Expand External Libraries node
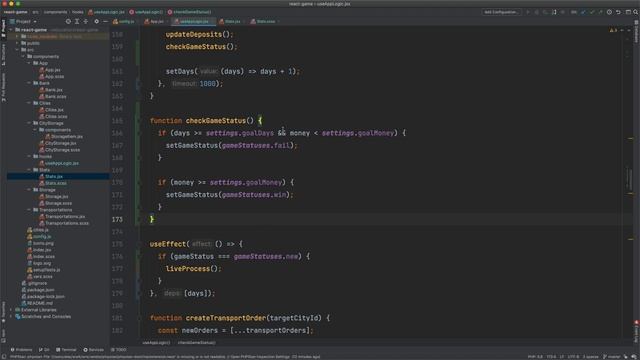Screen dimensions: 640x360 (x=11, y=310)
